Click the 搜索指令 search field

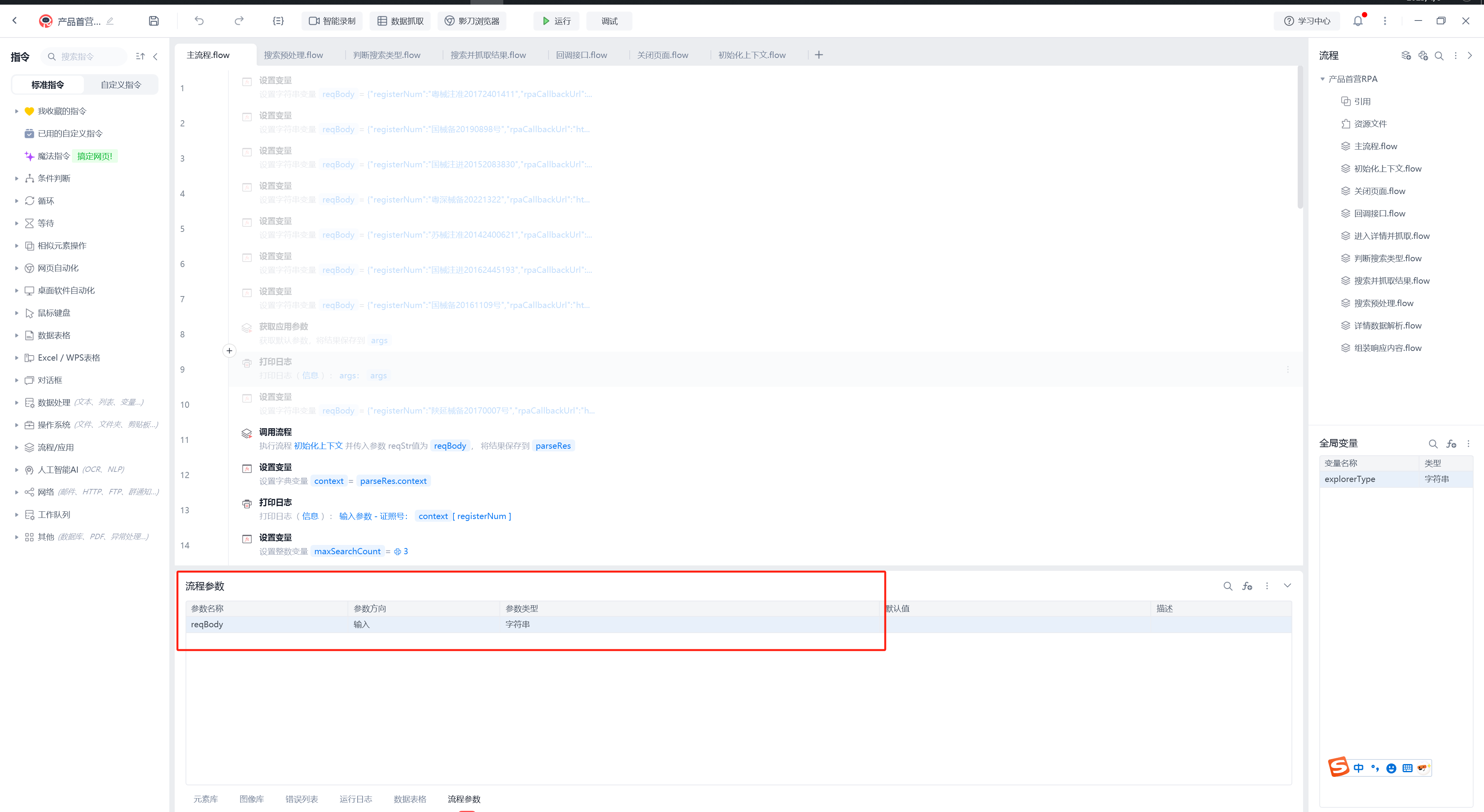[87, 56]
